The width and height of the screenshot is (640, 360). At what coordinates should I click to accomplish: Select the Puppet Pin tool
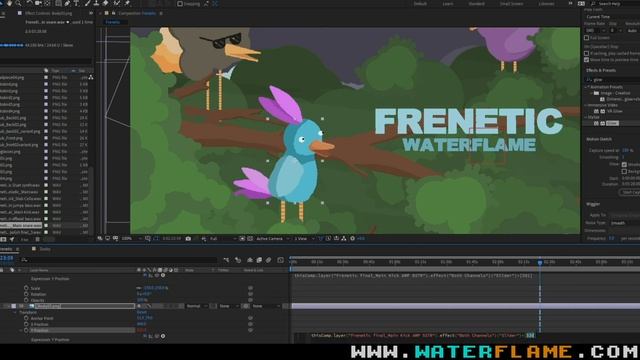tap(127, 3)
